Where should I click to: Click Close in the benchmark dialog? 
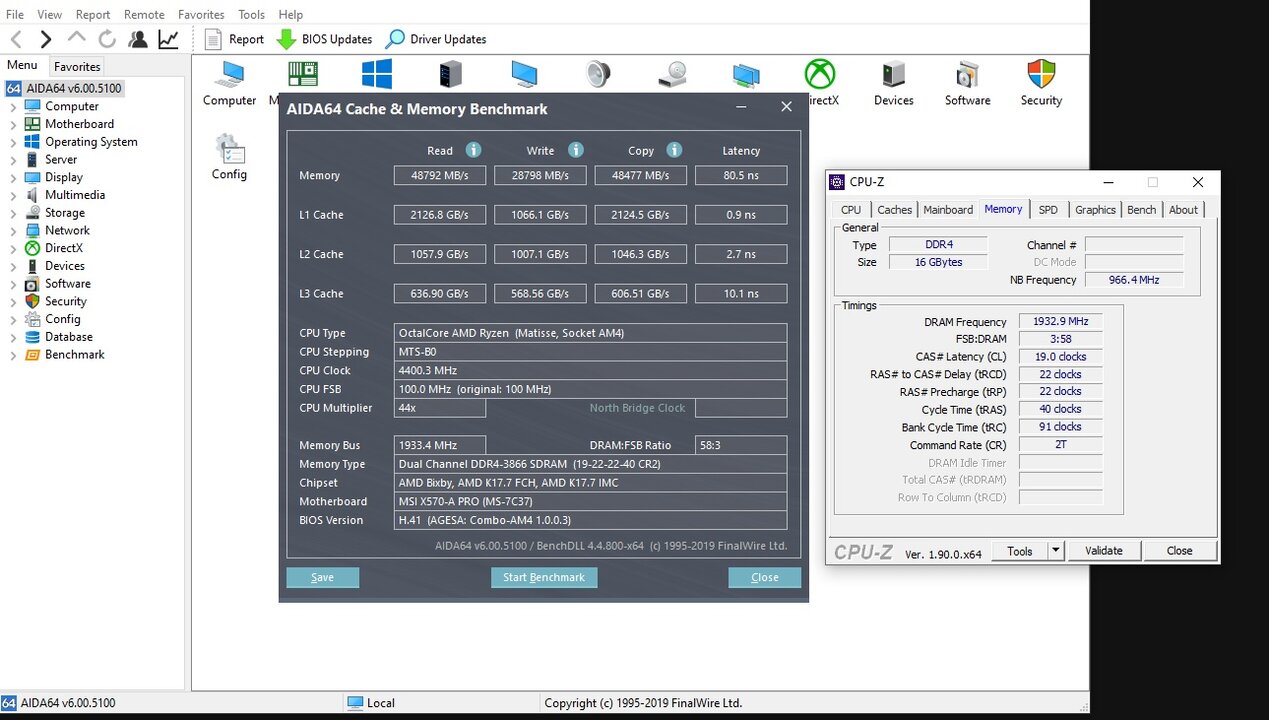click(x=764, y=577)
